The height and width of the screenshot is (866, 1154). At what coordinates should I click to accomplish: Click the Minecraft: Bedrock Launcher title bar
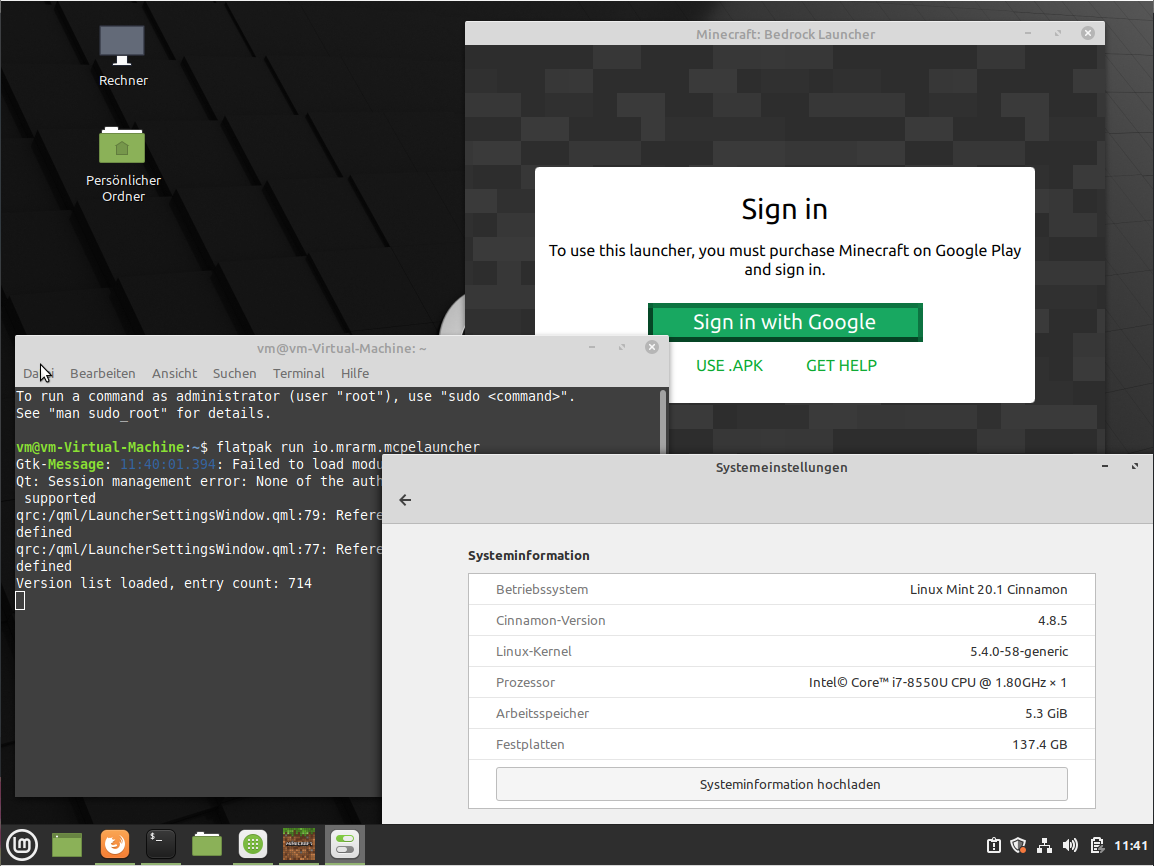click(785, 34)
